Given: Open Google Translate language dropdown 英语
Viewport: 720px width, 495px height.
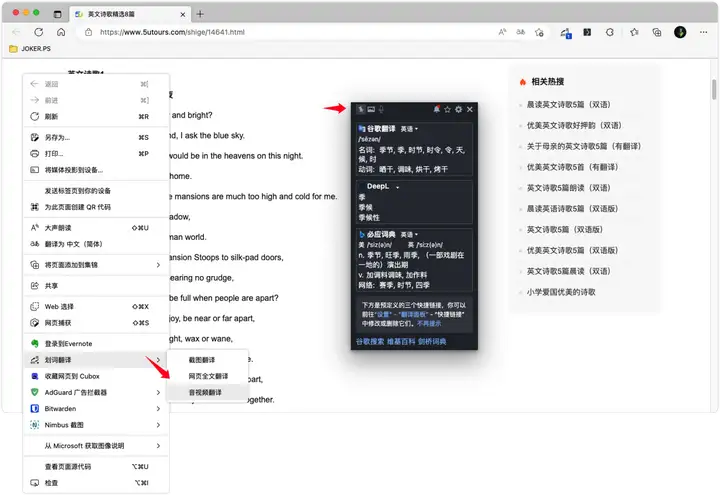Looking at the screenshot, I should [409, 129].
